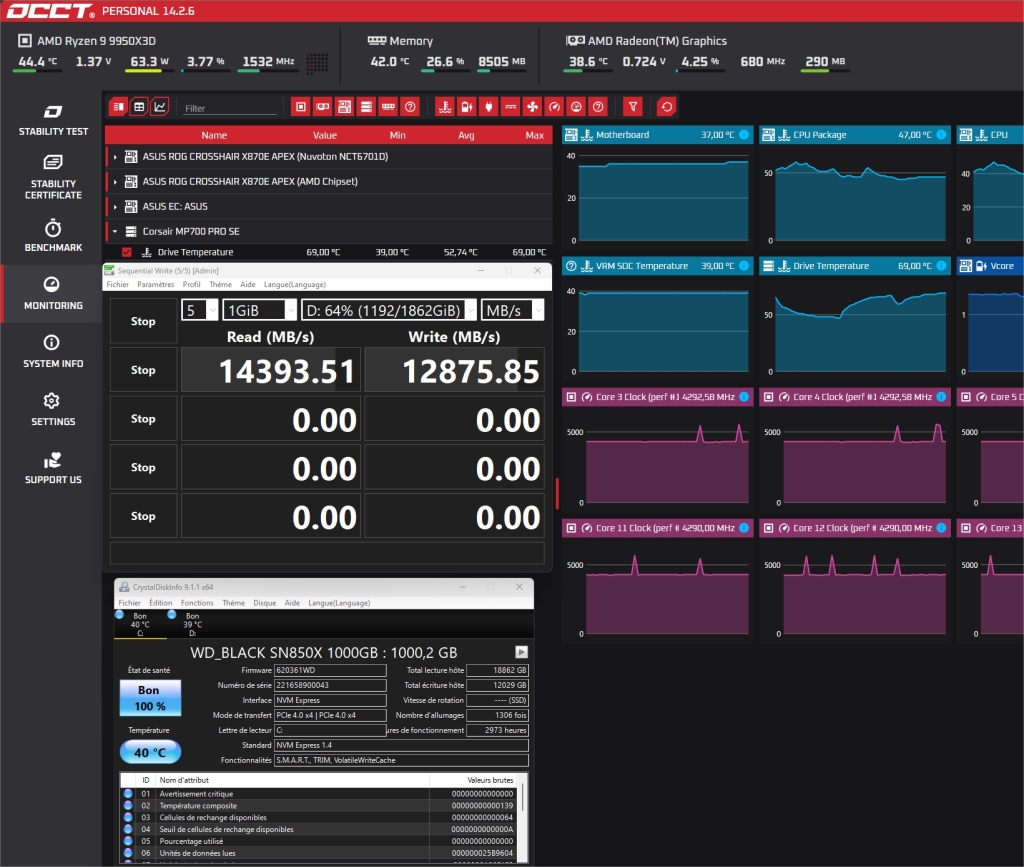Screen dimensions: 1024x867
Task: Click the funnel filter icon
Action: (x=632, y=106)
